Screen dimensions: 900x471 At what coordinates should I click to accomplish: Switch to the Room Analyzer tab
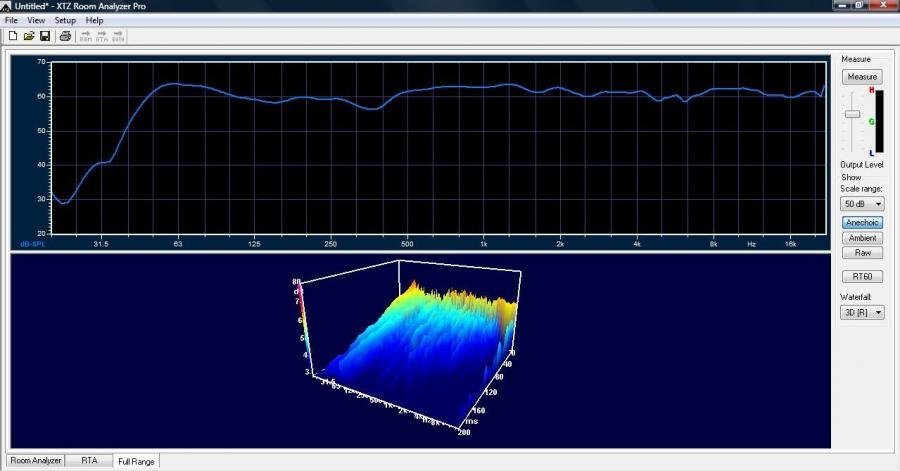36,461
